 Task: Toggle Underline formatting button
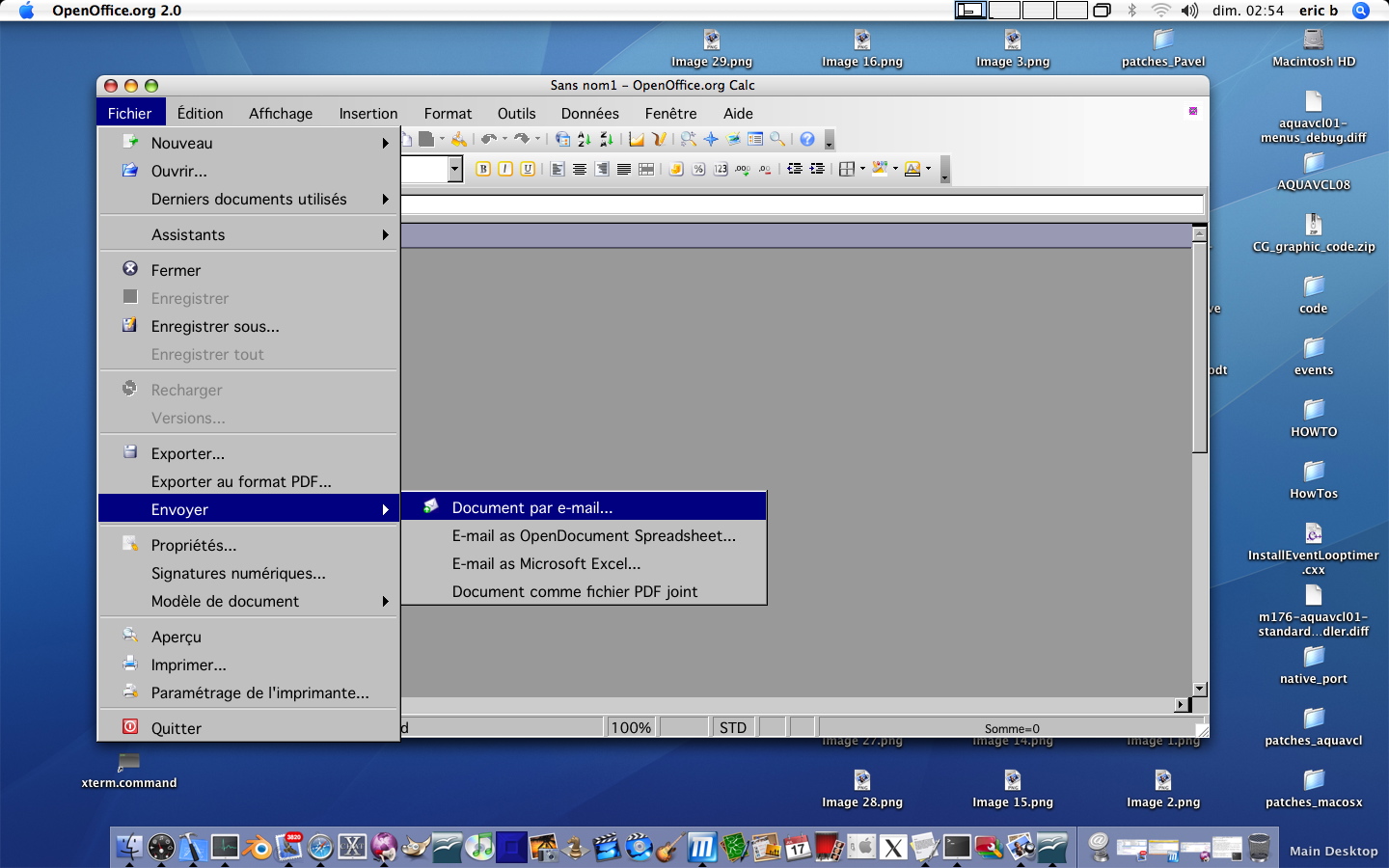point(528,169)
